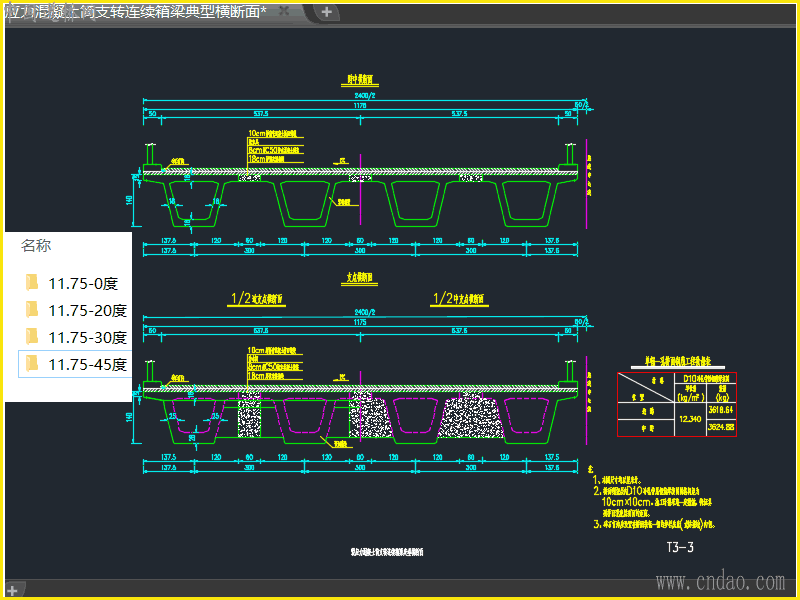Click the bottom-left add layout plus icon
800x600 pixels.
click(11, 587)
